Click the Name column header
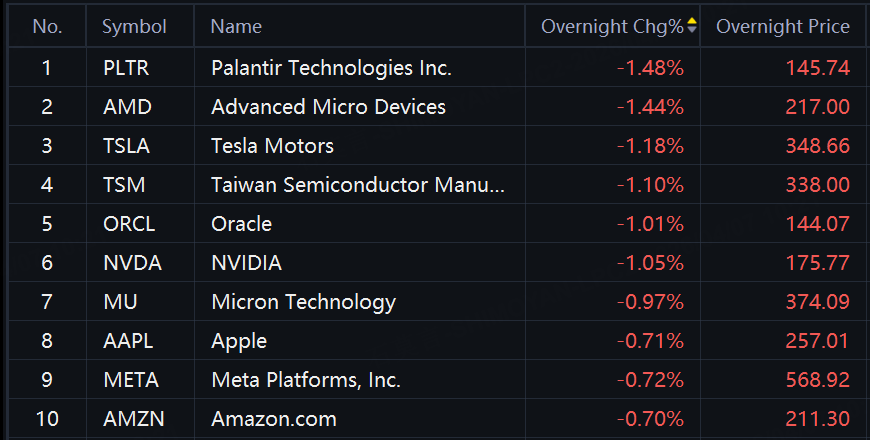The width and height of the screenshot is (870, 440). pyautogui.click(x=236, y=27)
